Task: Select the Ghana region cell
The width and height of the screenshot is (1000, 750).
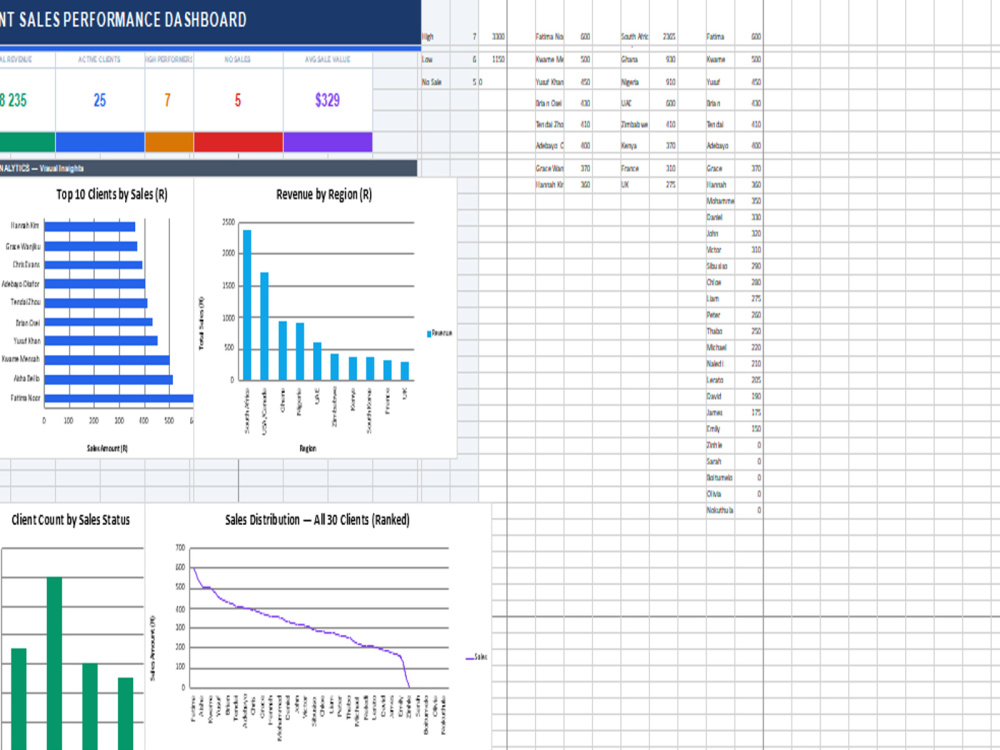Action: 635,59
